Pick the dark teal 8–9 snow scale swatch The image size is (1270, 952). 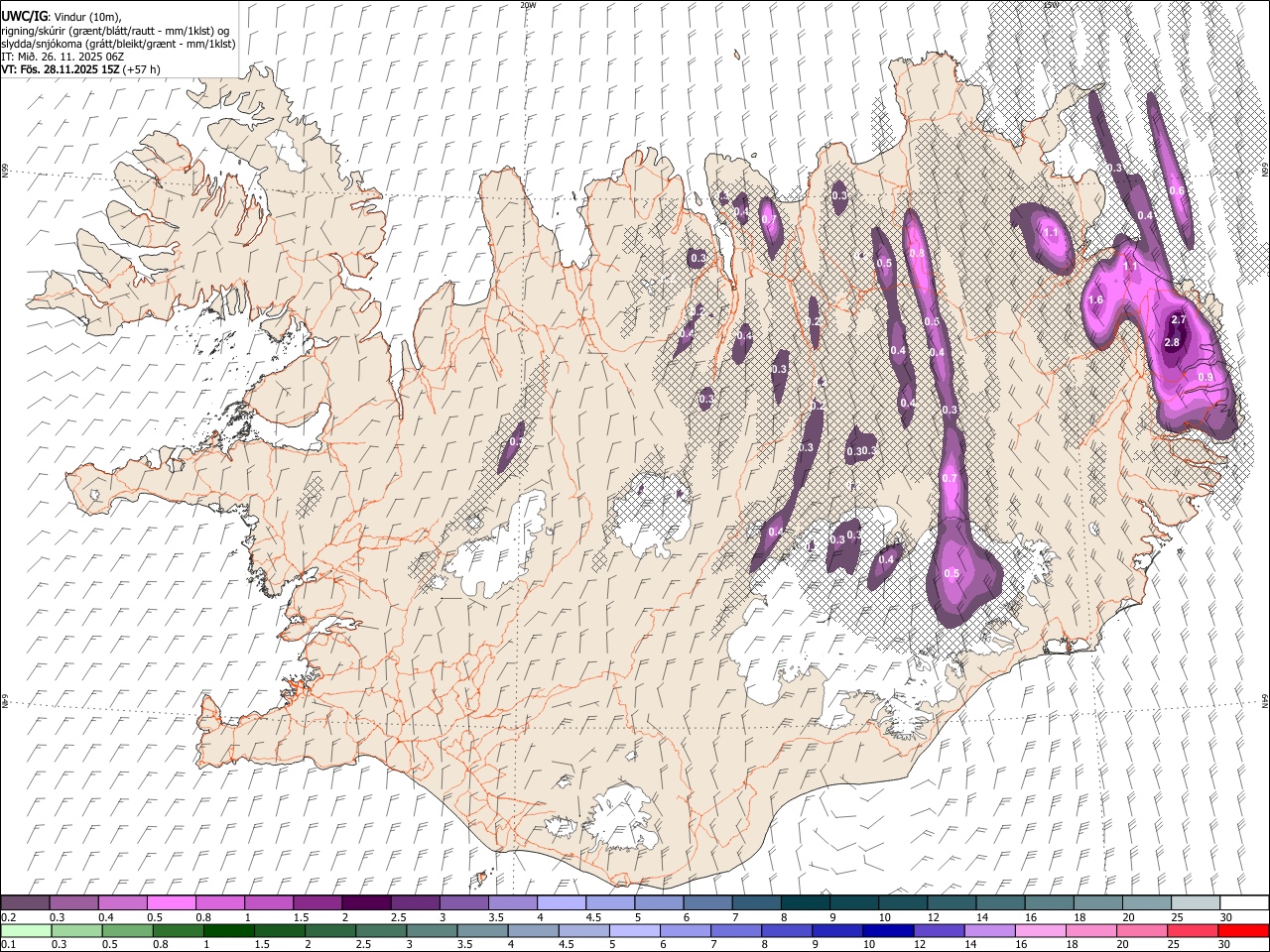805,902
